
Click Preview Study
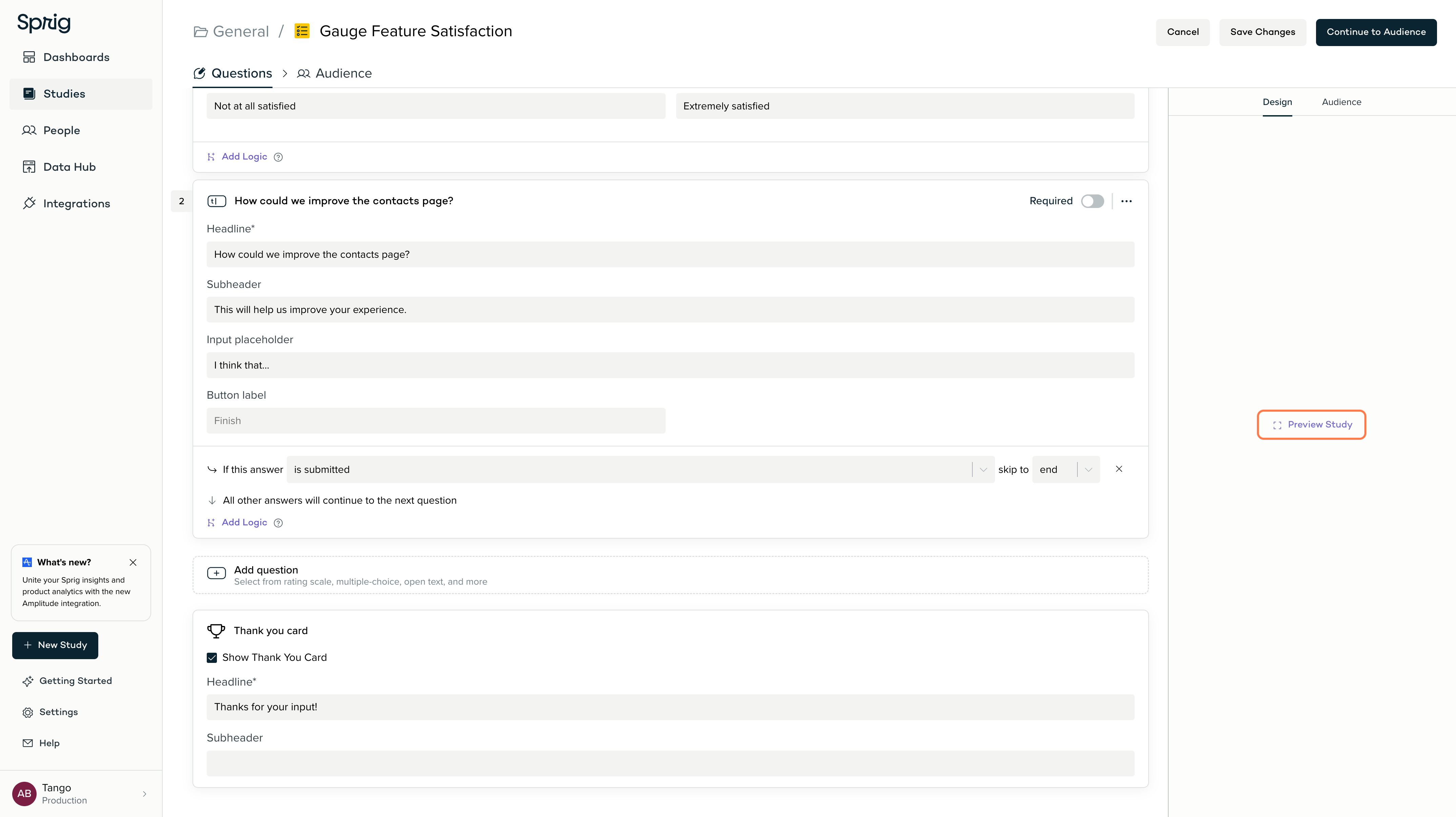[x=1311, y=425]
